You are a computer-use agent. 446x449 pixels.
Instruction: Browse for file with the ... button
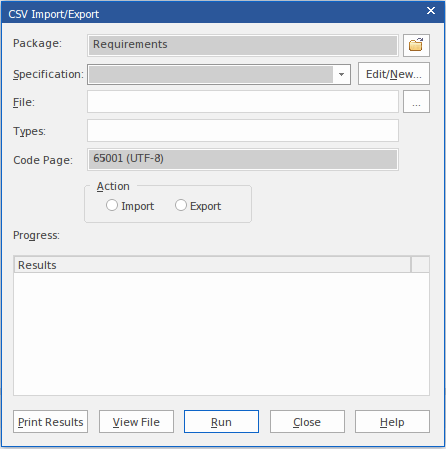click(416, 102)
